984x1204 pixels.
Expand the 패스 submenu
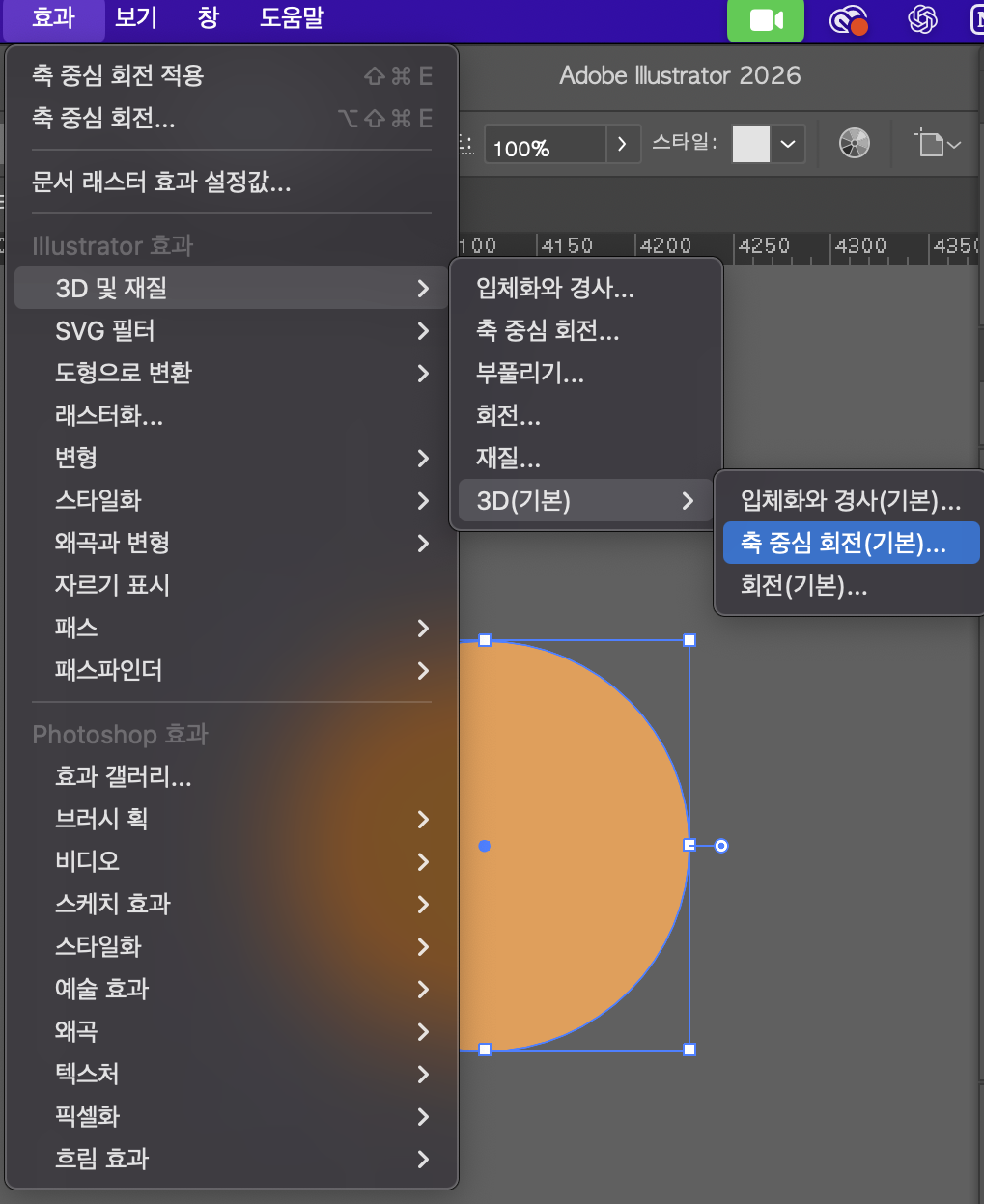pyautogui.click(x=232, y=628)
